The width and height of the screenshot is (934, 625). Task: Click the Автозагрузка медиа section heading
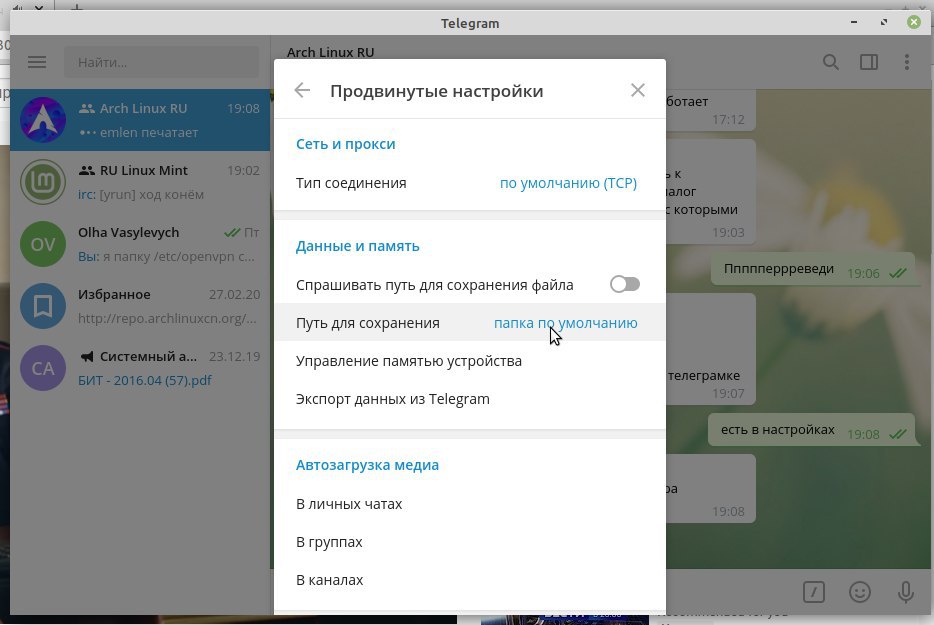367,465
